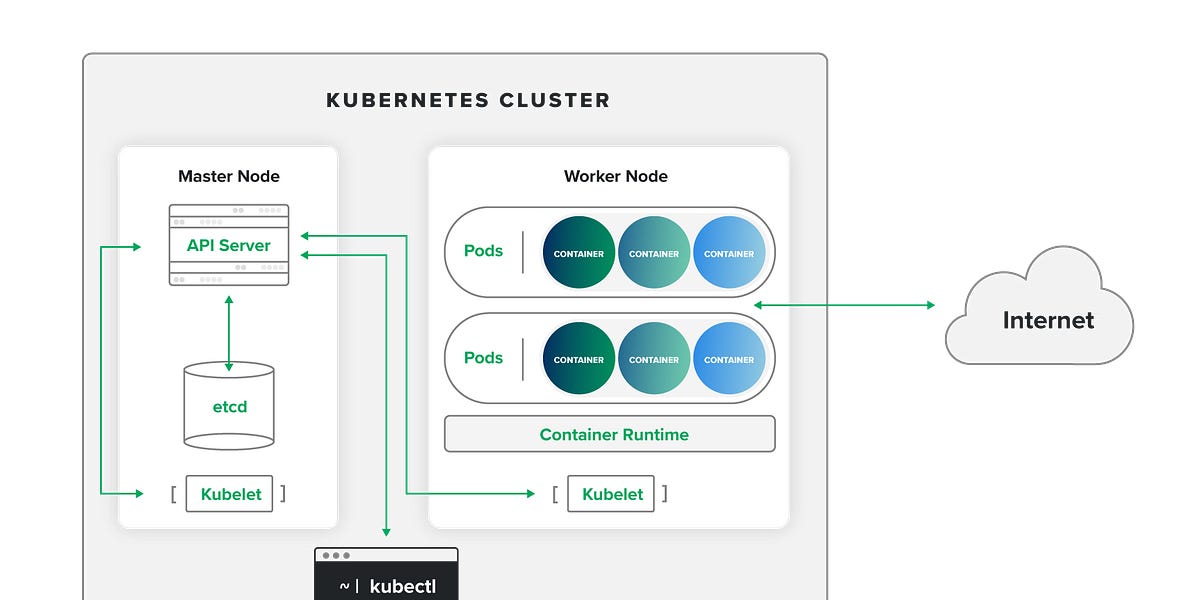Open the kubectl terminal window icon

(x=386, y=574)
